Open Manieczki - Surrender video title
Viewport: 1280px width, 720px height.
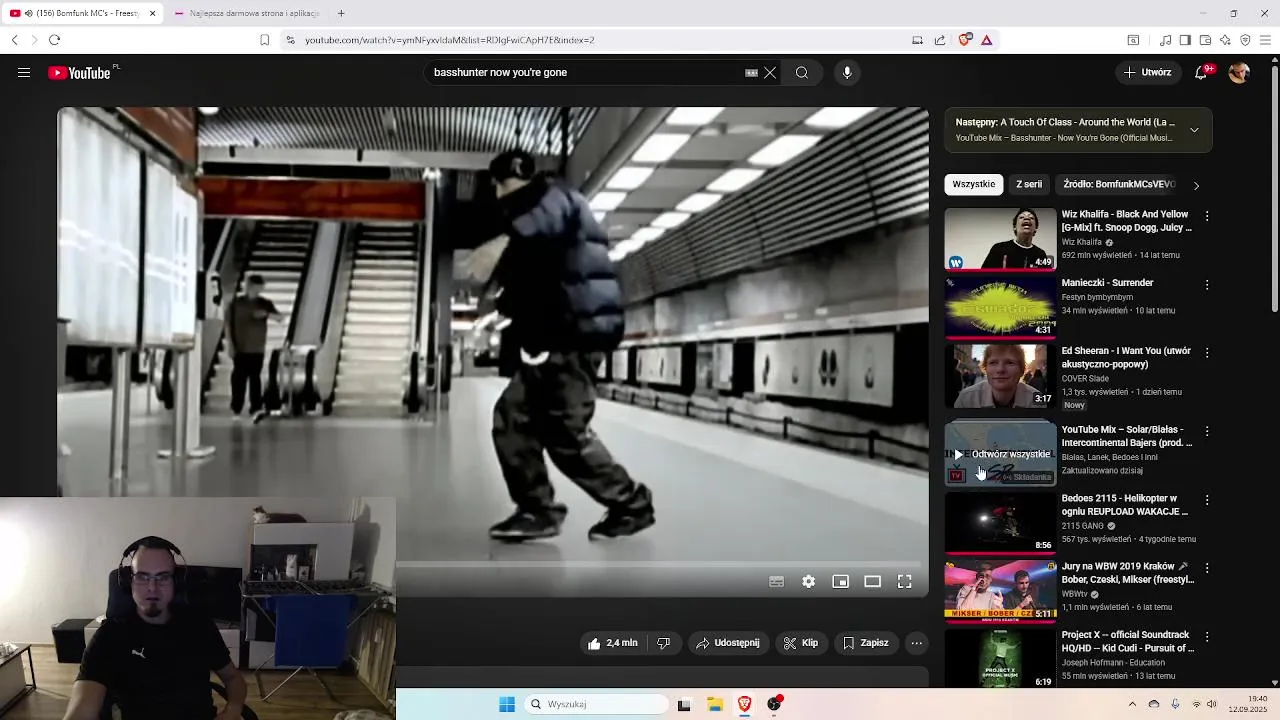click(1107, 283)
